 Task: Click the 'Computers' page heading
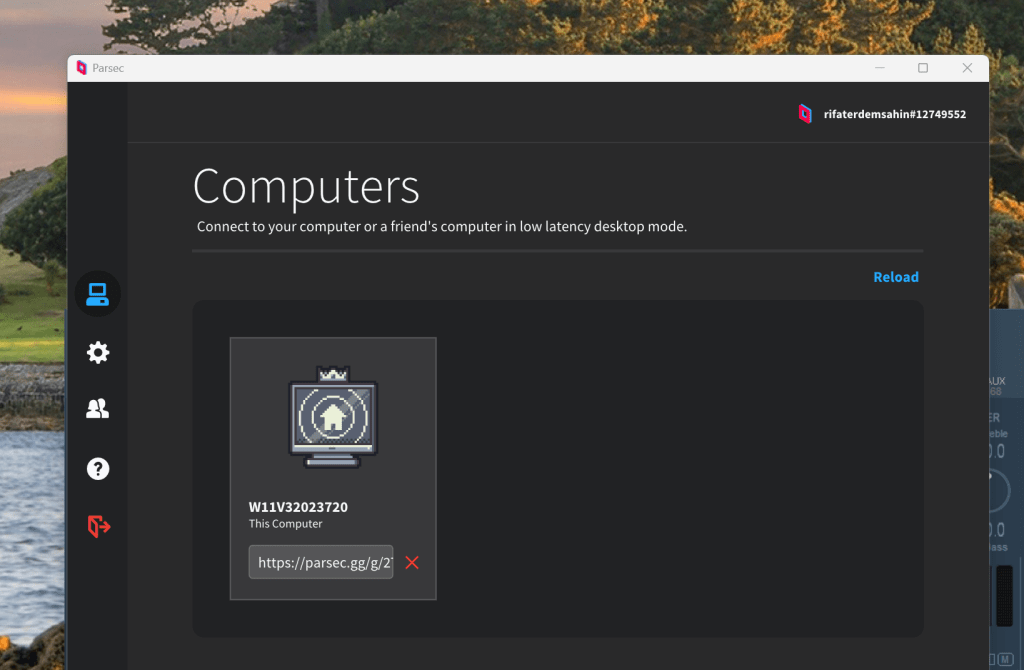pos(306,187)
